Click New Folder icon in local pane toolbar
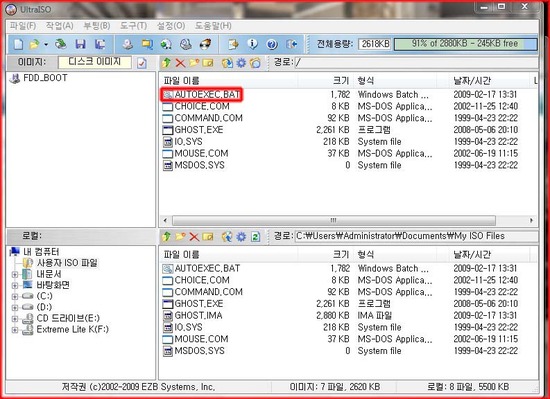 [x=180, y=237]
